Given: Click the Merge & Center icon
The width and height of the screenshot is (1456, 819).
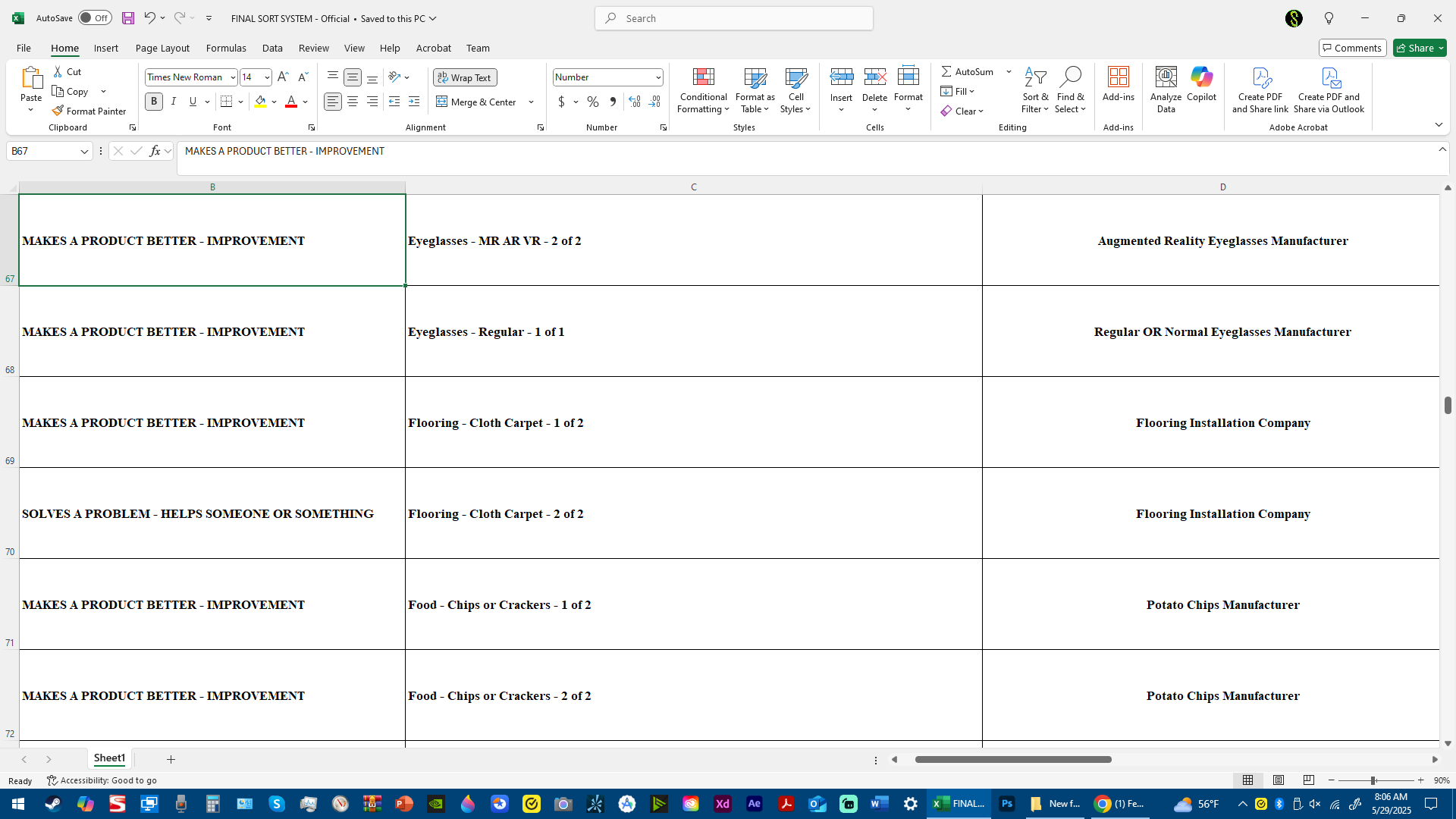Looking at the screenshot, I should point(442,102).
